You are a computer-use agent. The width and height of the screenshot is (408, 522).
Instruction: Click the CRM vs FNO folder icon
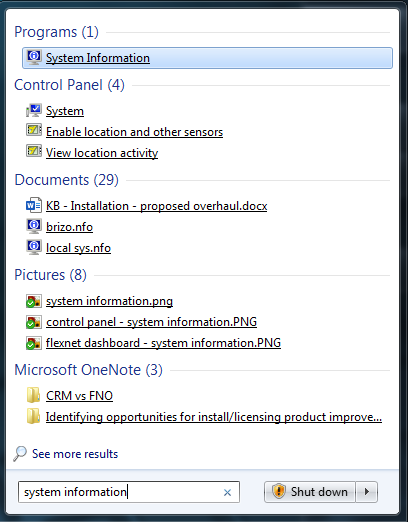pyautogui.click(x=34, y=395)
